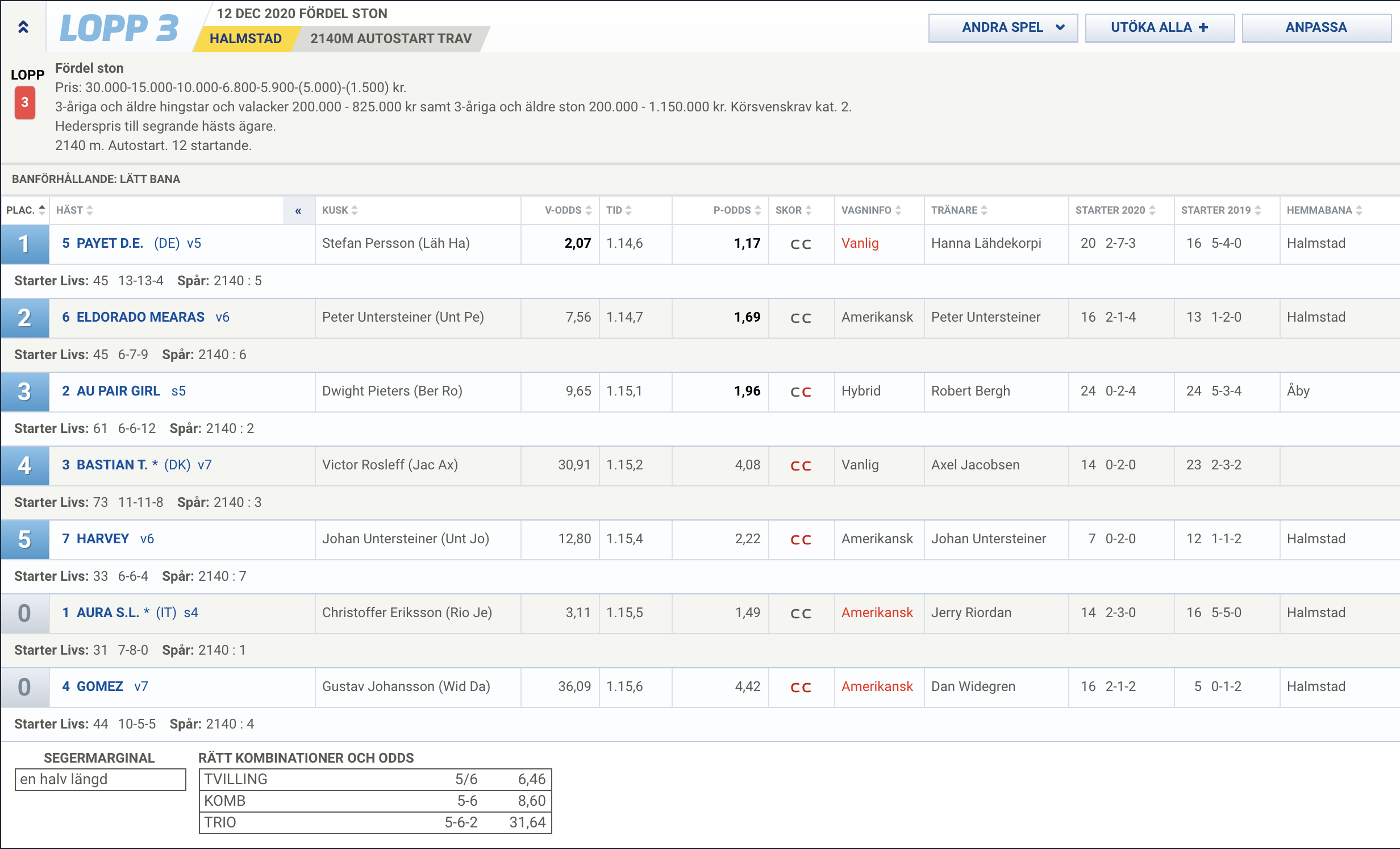Sort by P-ODDS column
This screenshot has height=849, width=1400.
point(737,210)
